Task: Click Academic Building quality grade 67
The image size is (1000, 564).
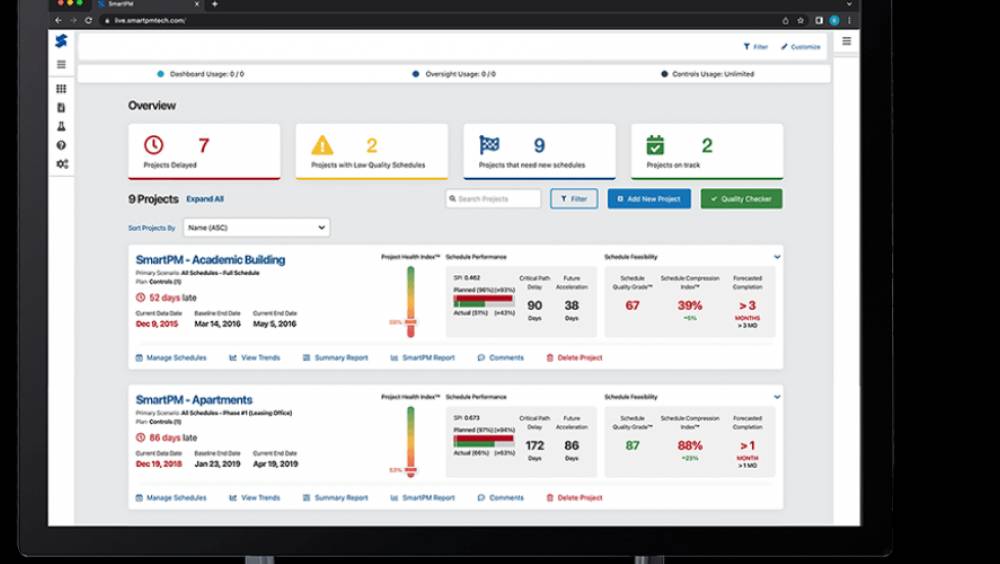Action: click(x=632, y=306)
